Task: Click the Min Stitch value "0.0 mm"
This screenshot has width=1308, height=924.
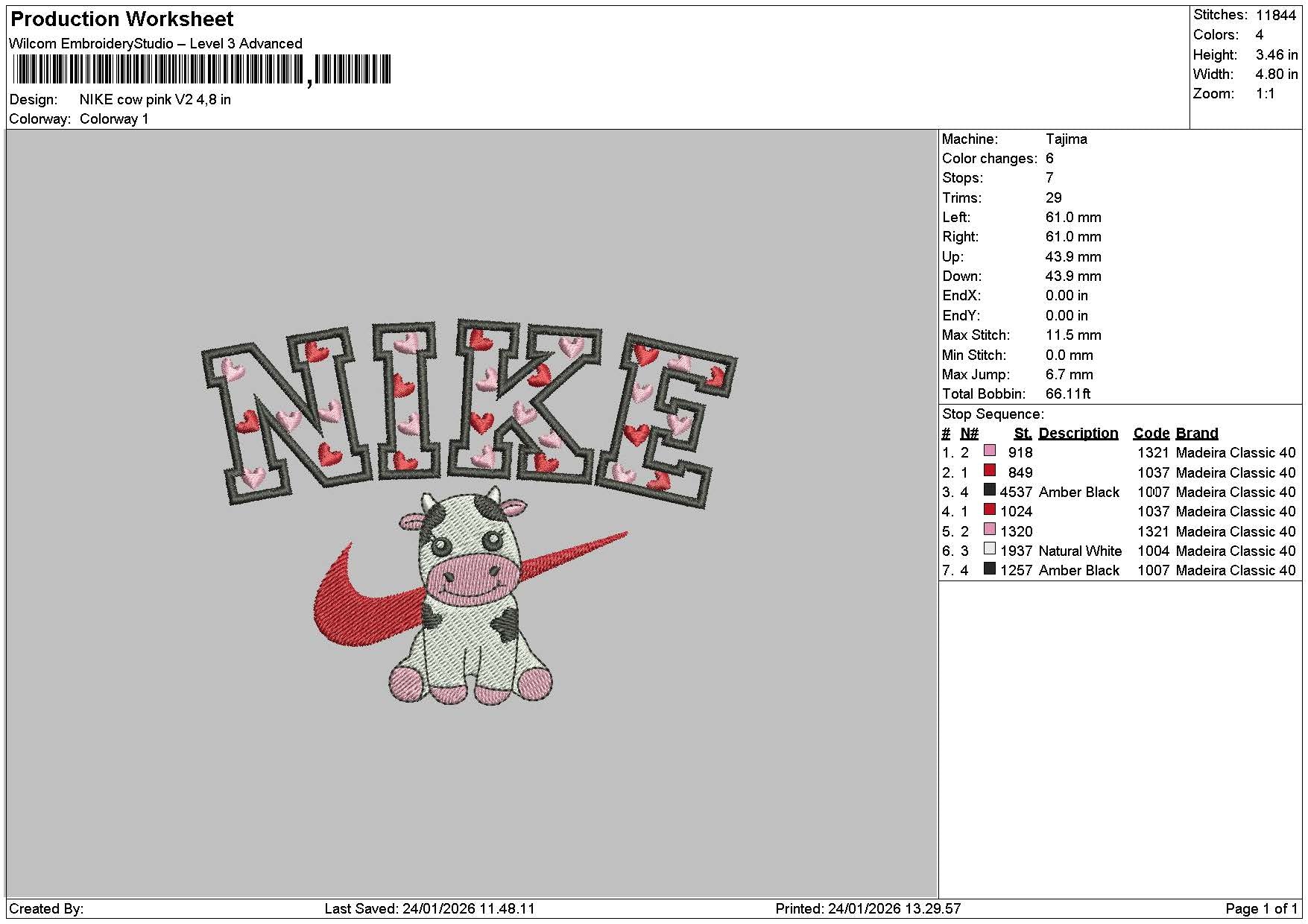Action: pyautogui.click(x=1070, y=355)
